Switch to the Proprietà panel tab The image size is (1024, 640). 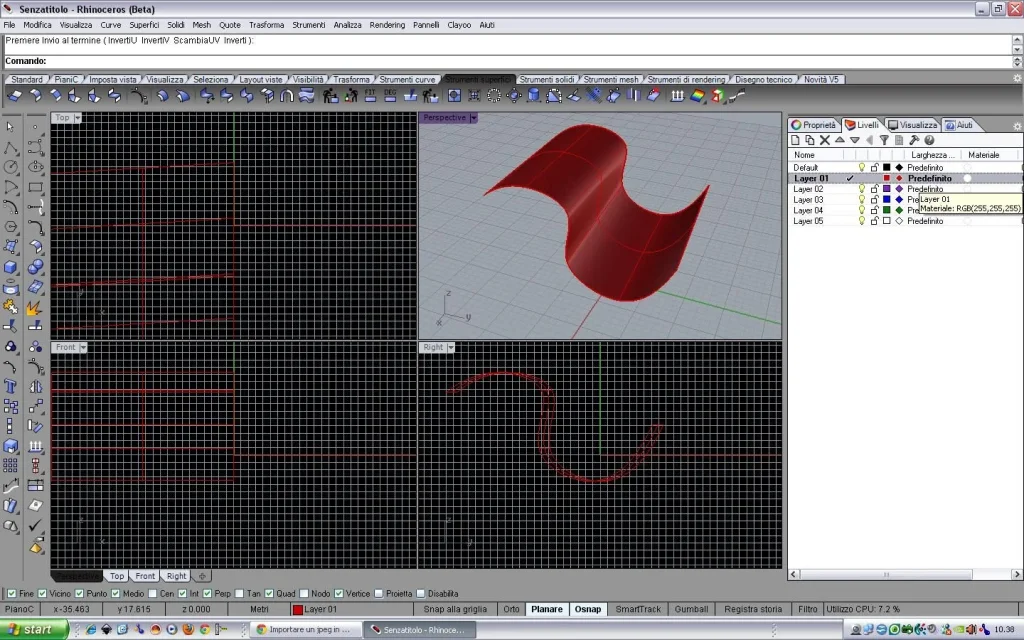coord(814,125)
